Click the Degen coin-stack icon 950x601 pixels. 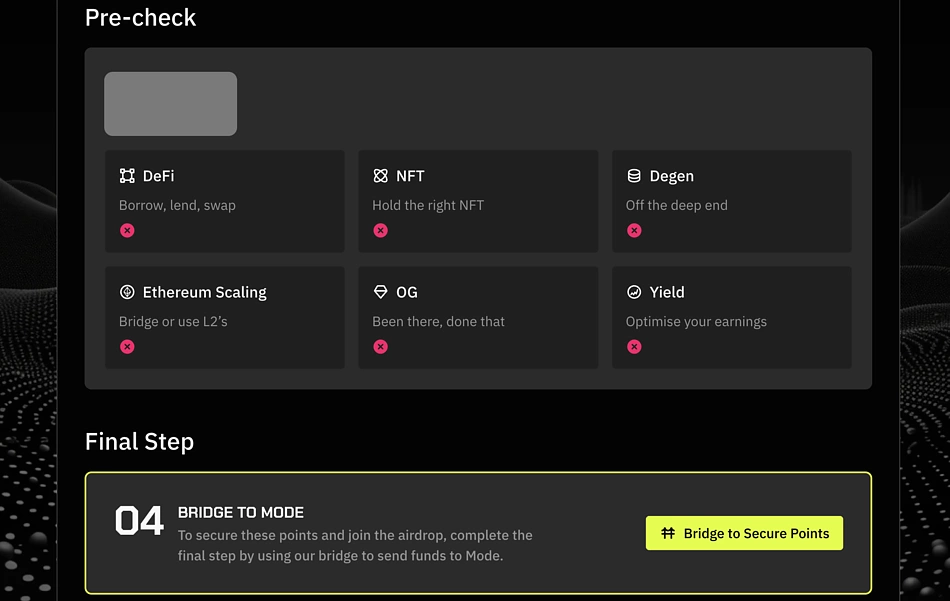634,176
